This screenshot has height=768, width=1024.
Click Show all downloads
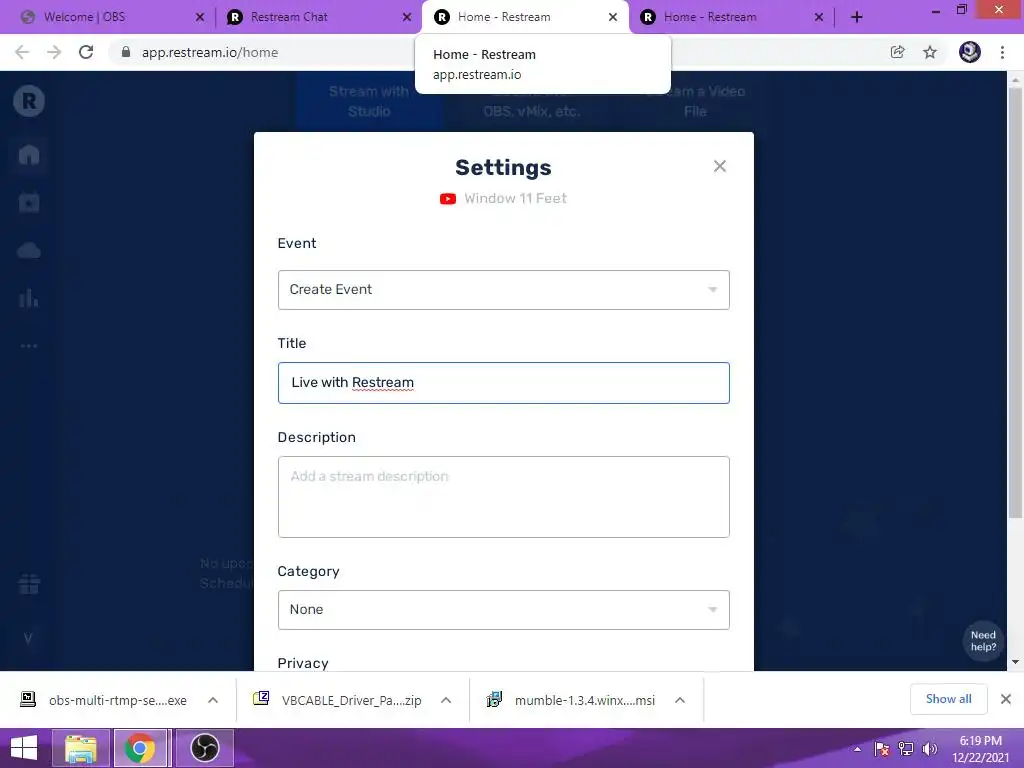coord(948,699)
